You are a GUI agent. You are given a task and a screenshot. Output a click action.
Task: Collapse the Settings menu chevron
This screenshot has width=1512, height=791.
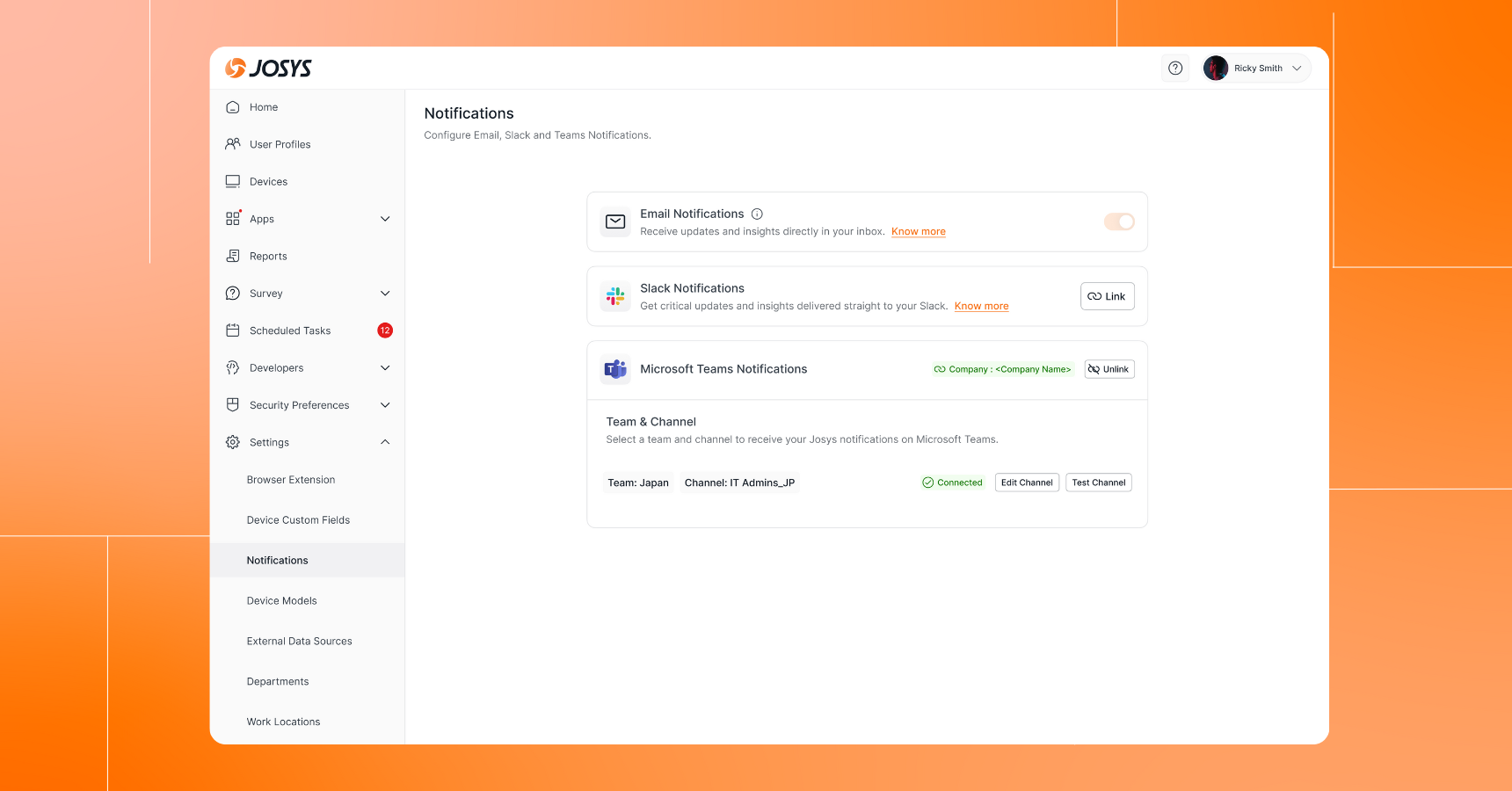pyautogui.click(x=385, y=442)
